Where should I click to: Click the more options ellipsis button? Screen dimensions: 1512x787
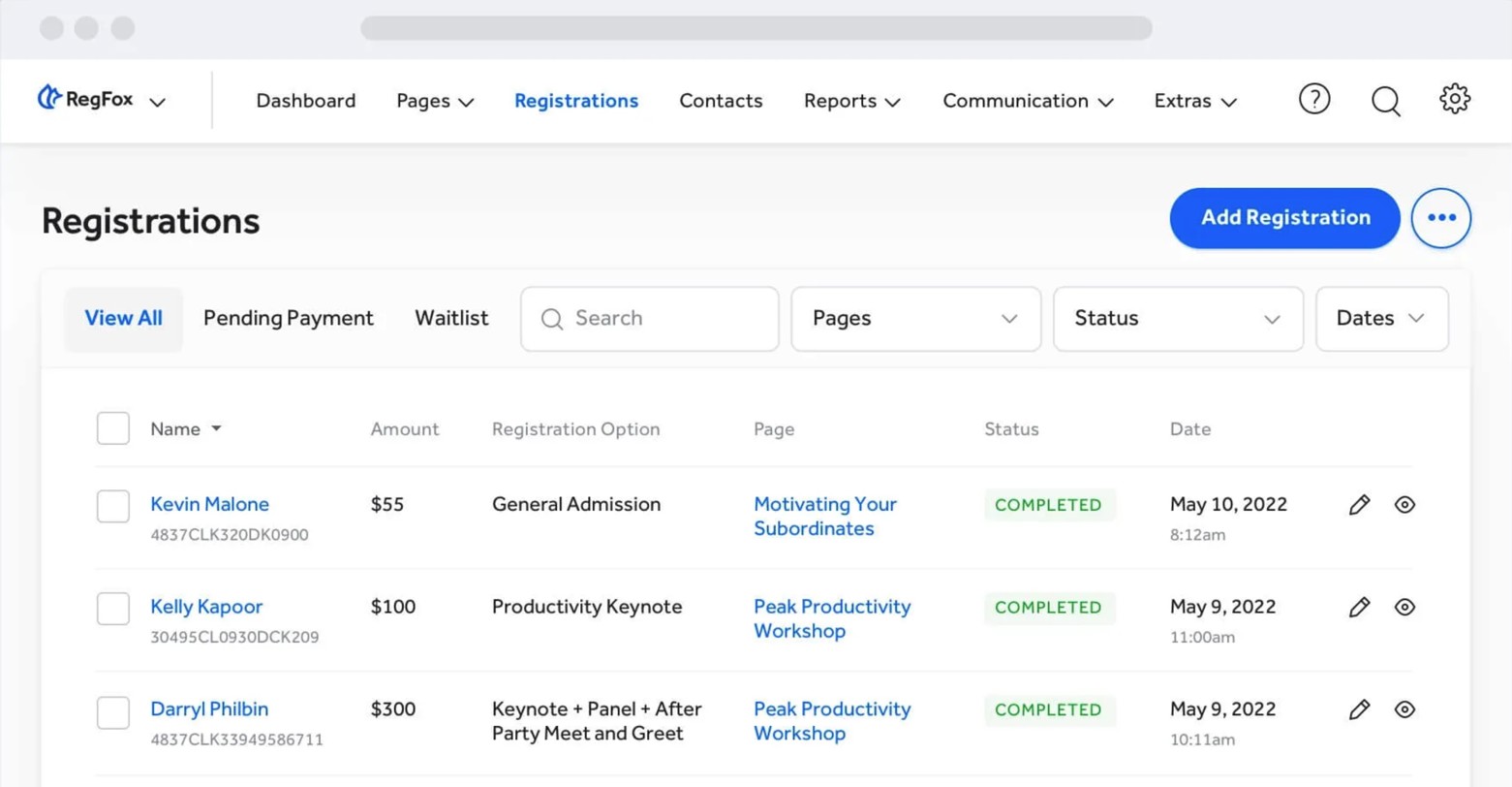pyautogui.click(x=1441, y=218)
